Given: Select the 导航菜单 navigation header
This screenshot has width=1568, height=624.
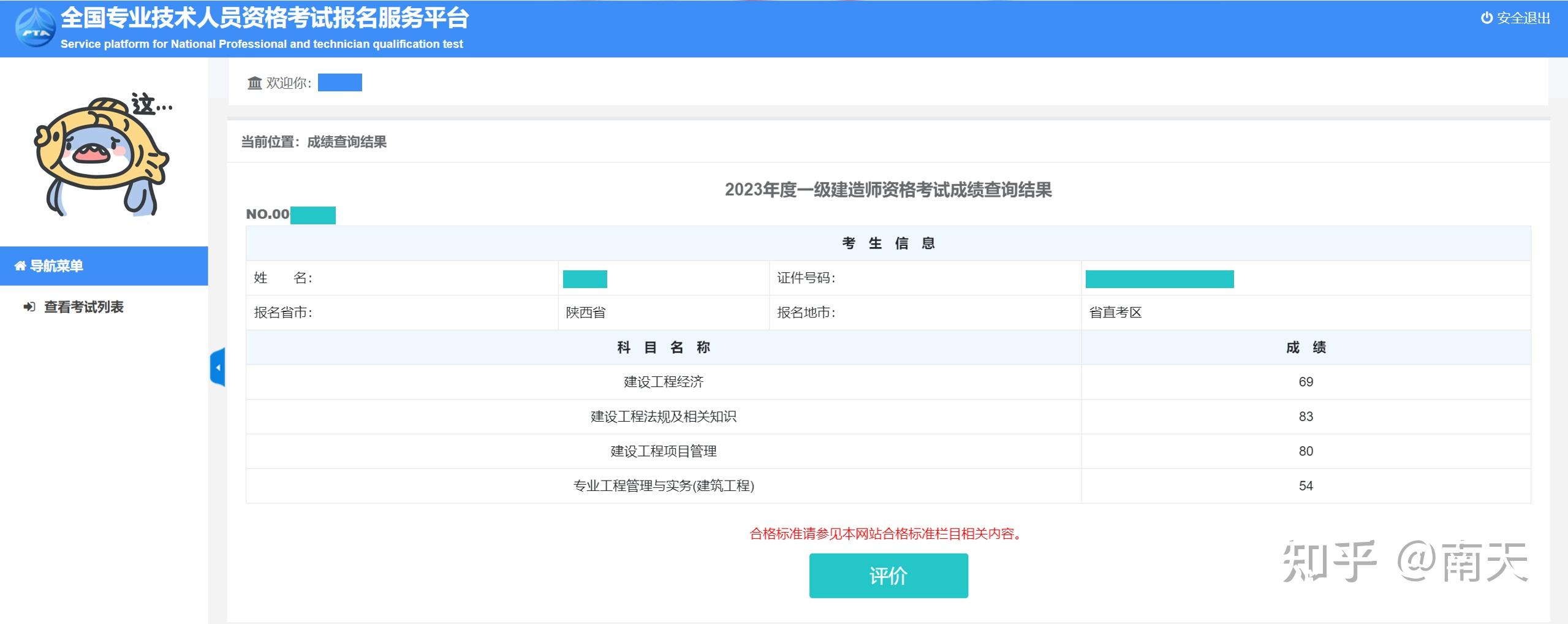Looking at the screenshot, I should (58, 265).
